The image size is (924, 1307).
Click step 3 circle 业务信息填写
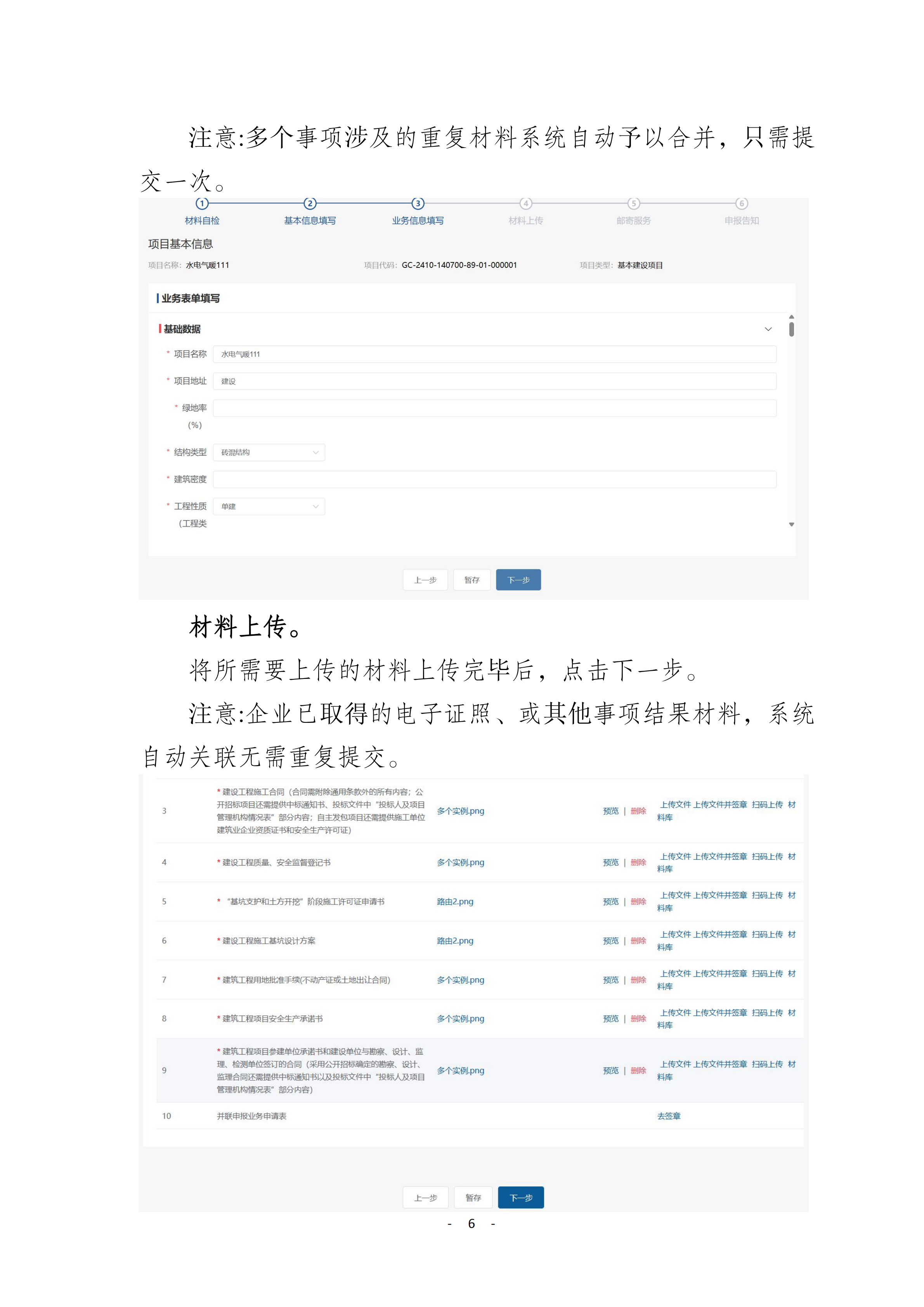(x=418, y=203)
